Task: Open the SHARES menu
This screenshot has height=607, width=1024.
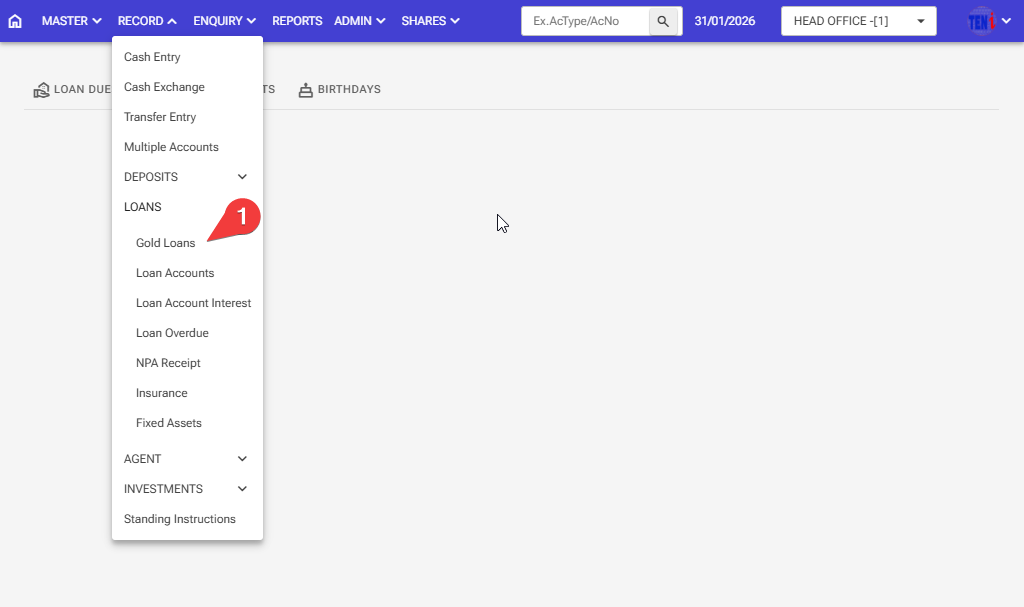Action: point(430,21)
